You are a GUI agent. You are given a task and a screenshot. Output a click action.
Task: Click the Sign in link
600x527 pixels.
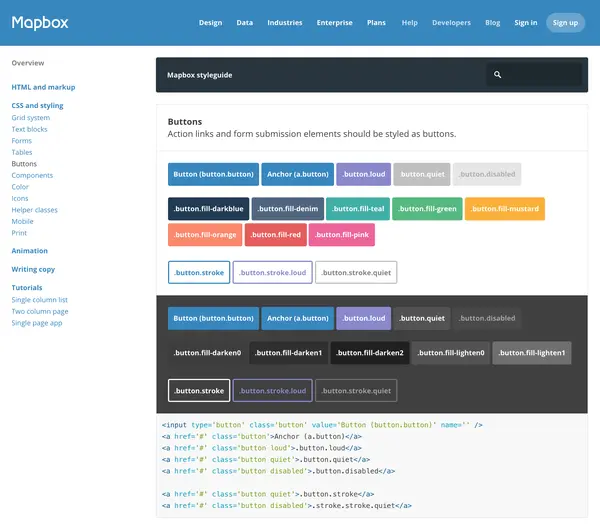tap(525, 23)
